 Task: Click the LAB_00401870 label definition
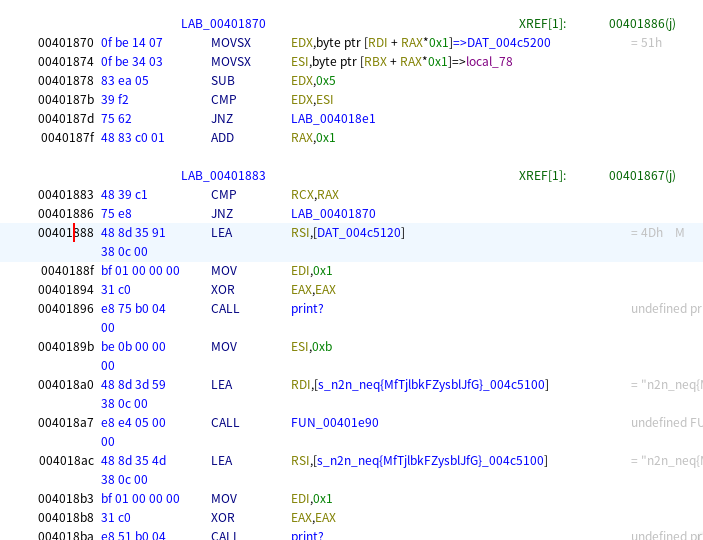coord(223,23)
